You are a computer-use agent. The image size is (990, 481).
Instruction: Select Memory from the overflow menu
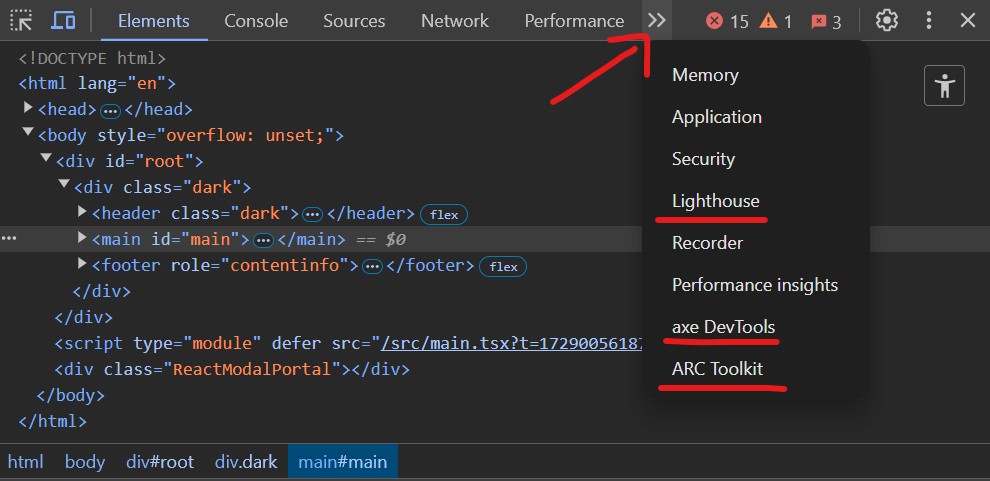coord(705,75)
